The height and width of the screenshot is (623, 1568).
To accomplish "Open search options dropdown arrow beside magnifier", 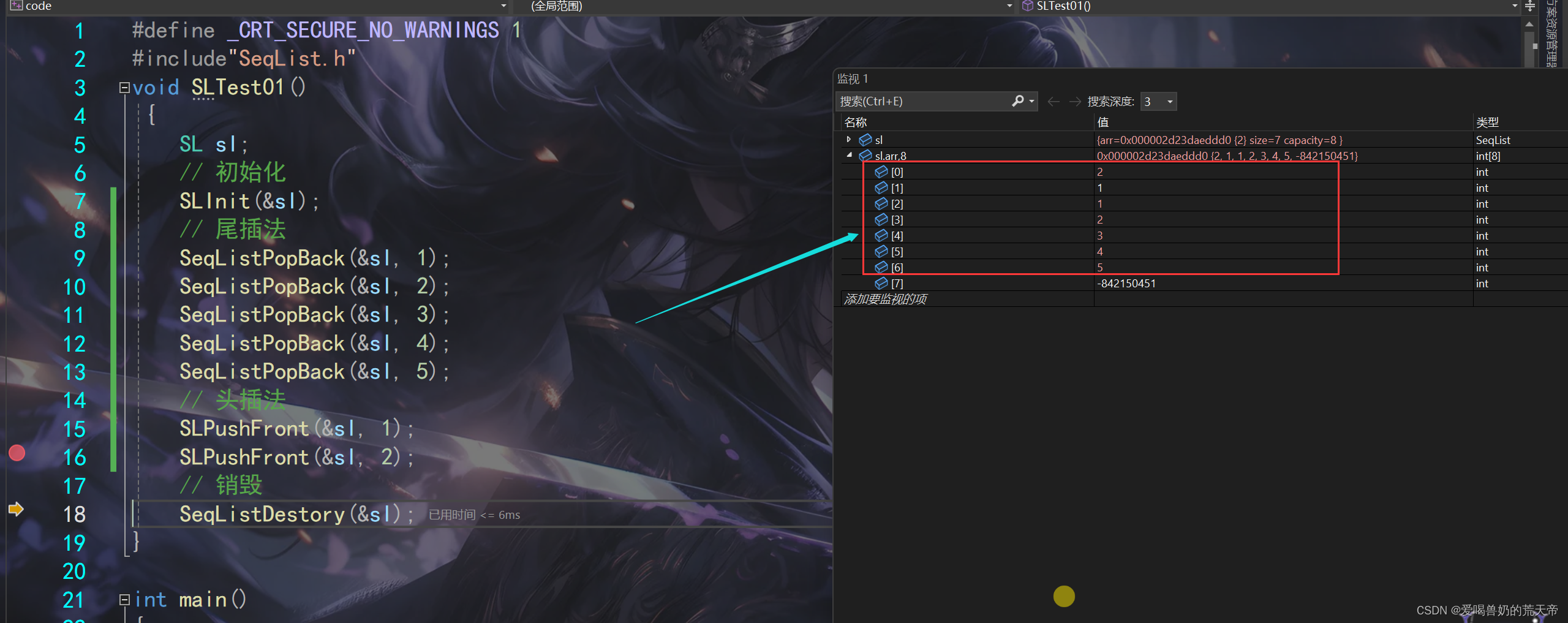I will point(1032,102).
